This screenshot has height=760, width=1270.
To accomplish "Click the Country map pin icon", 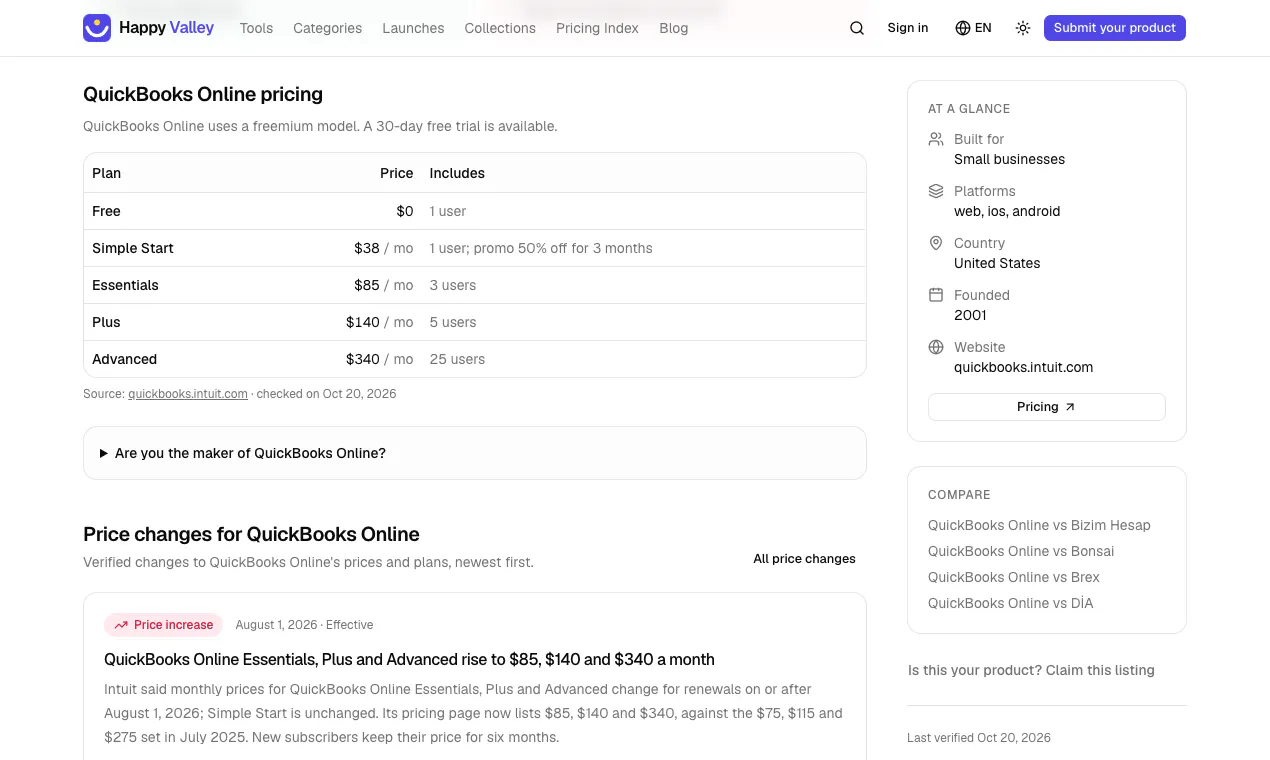I will click(936, 243).
